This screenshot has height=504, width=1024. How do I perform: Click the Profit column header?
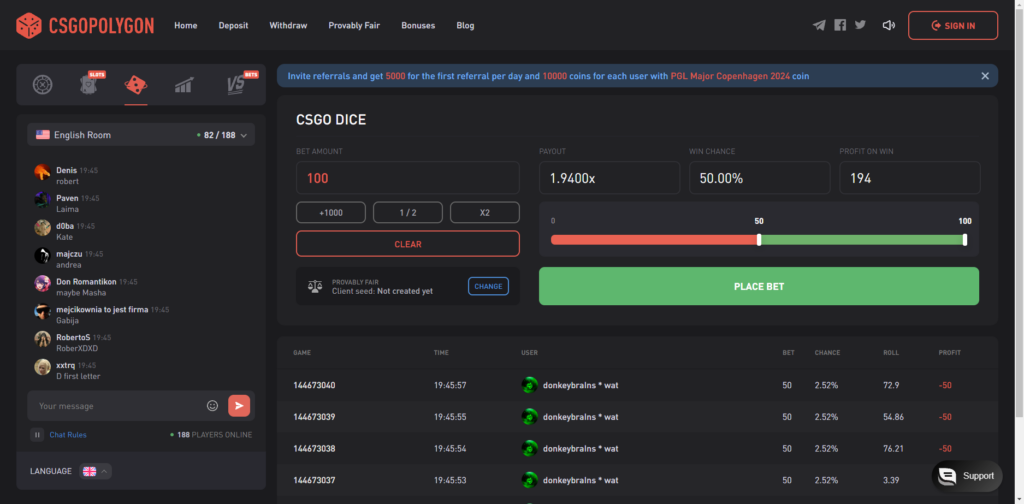[950, 353]
